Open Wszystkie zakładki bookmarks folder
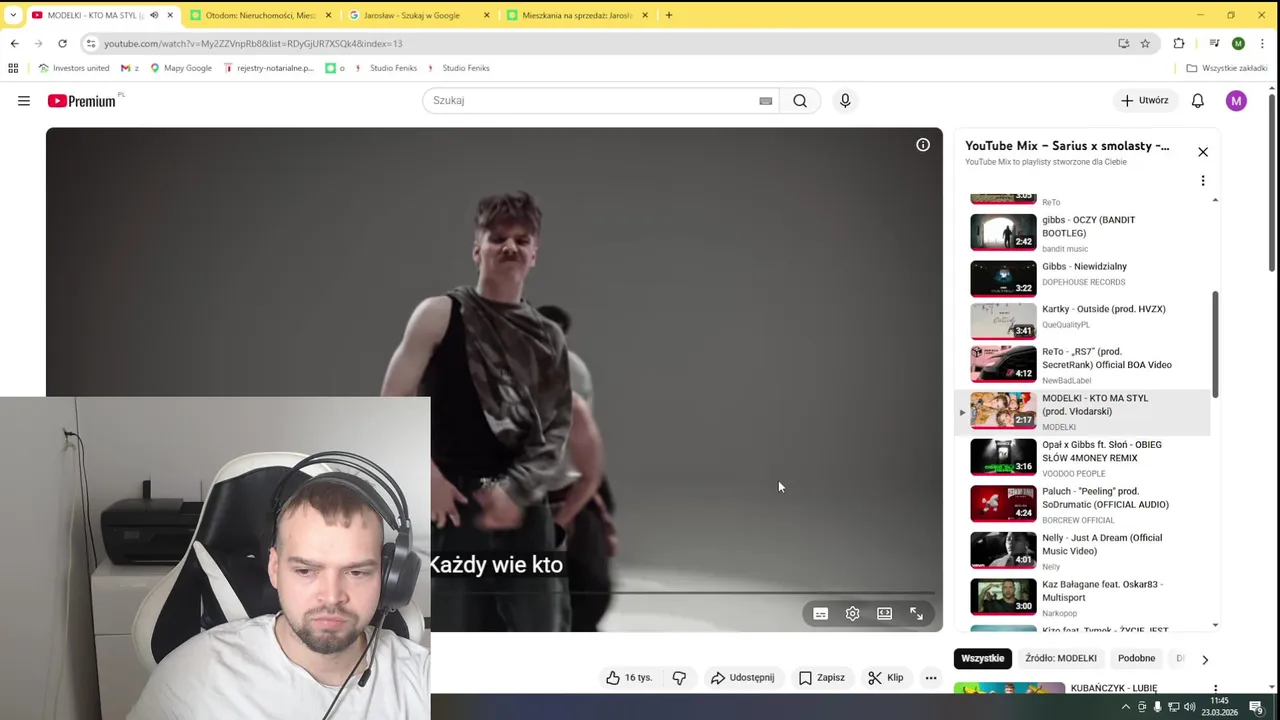The width and height of the screenshot is (1280, 720). coord(1227,68)
